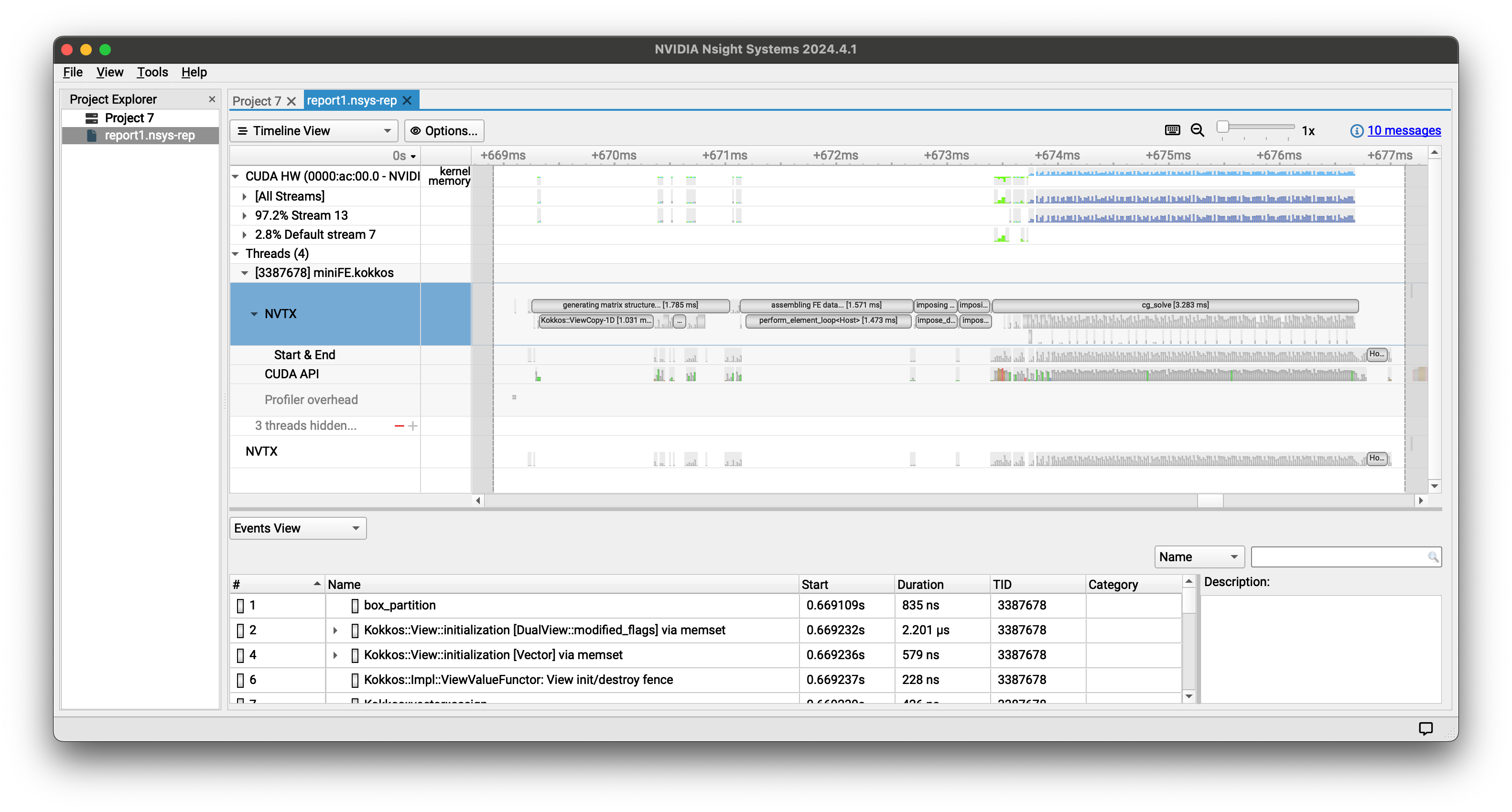This screenshot has height=812, width=1512.
Task: Select the Kokkos::ViewCopy-1D range
Action: coord(596,321)
